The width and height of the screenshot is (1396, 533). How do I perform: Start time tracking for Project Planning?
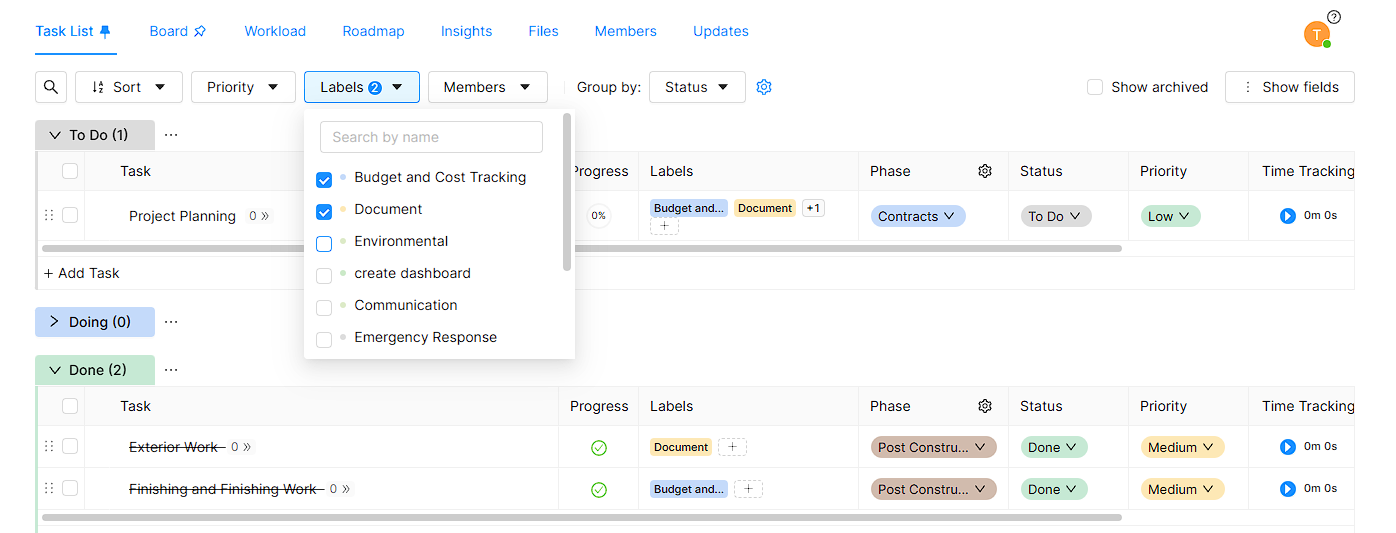pos(1287,216)
